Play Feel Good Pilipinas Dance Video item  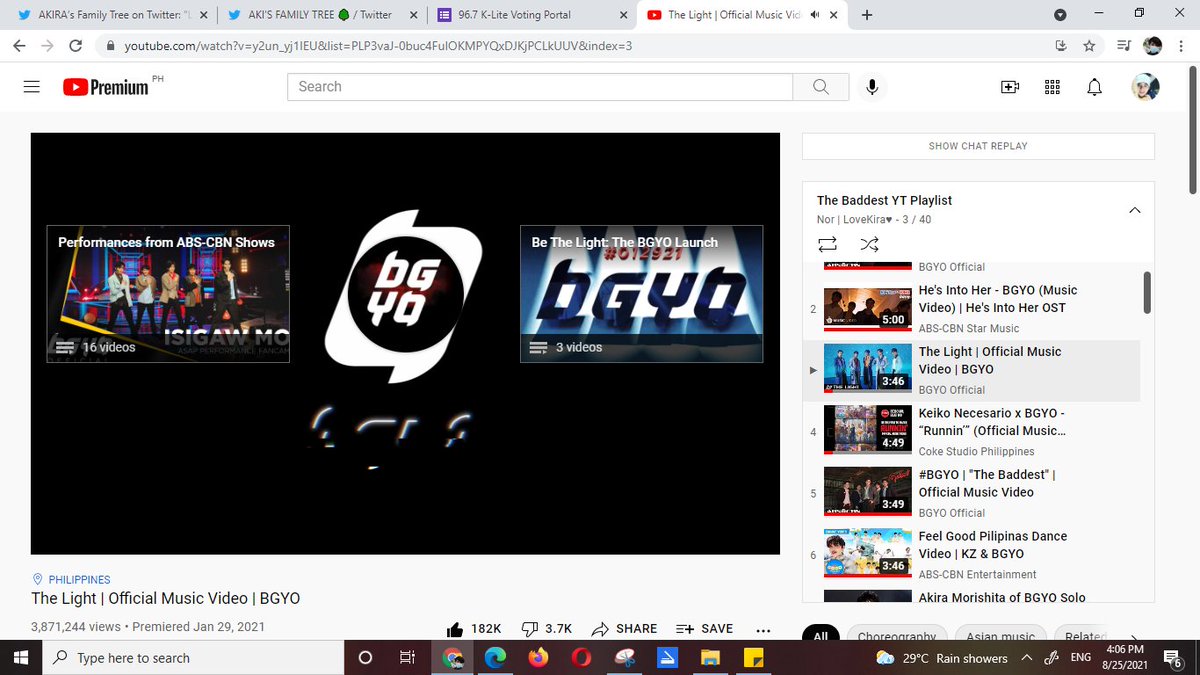coord(973,555)
